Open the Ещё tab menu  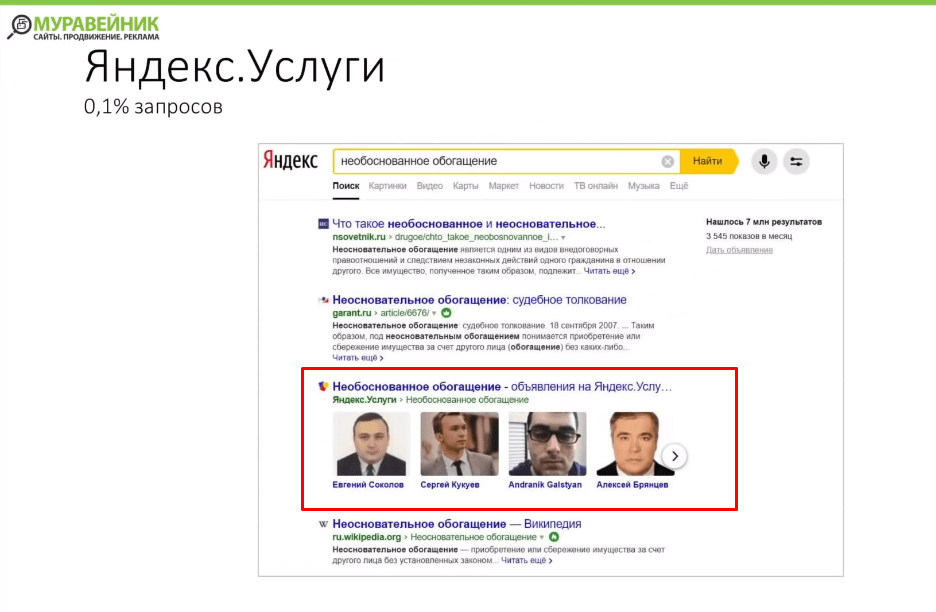(679, 186)
